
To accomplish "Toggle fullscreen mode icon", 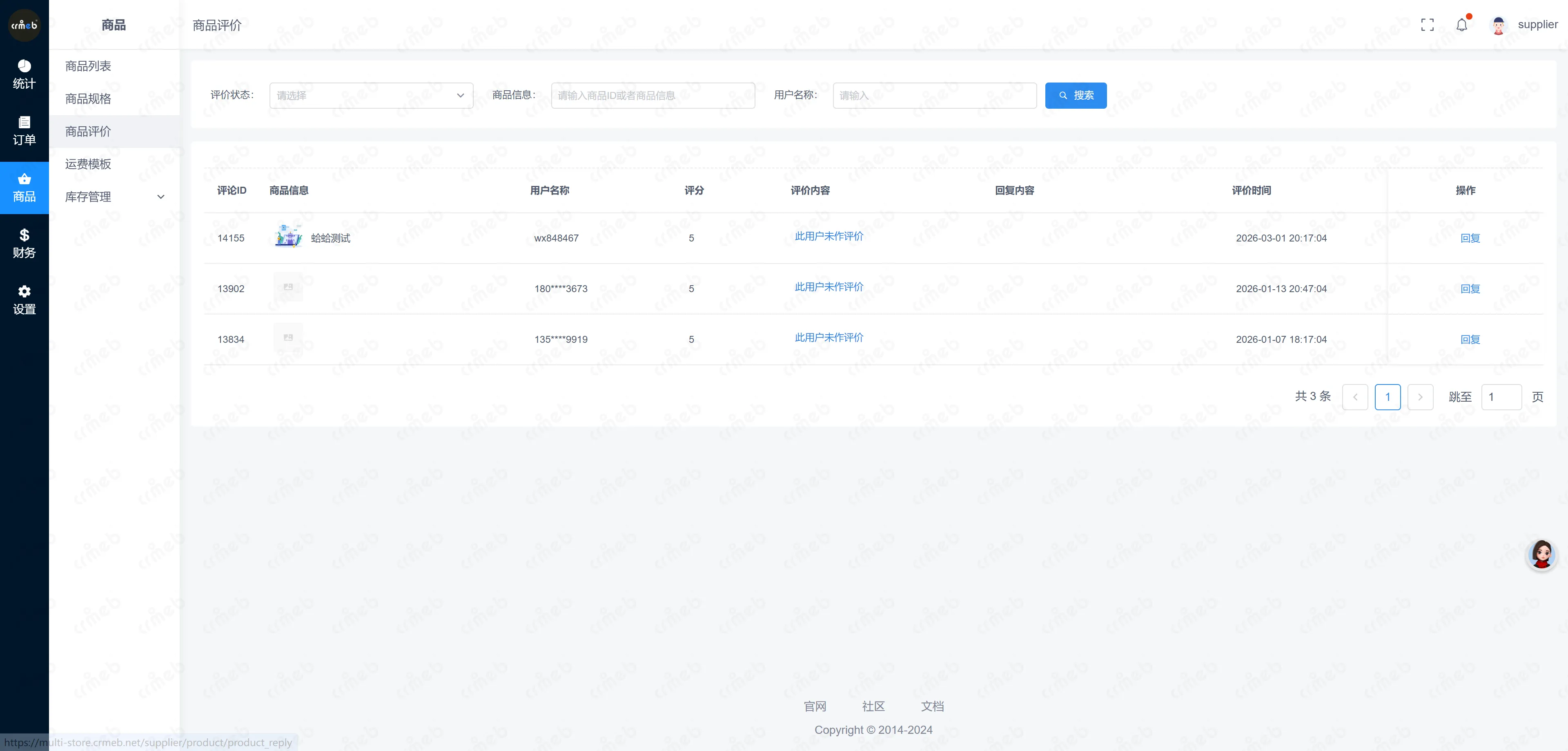I will pyautogui.click(x=1428, y=25).
